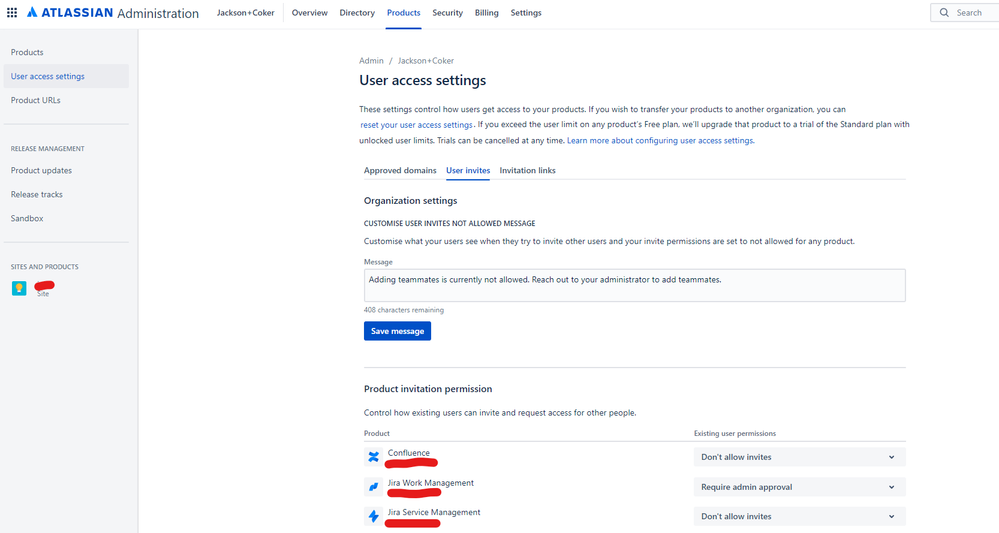The height and width of the screenshot is (533, 999).
Task: Open the Directory menu item
Action: [x=357, y=13]
